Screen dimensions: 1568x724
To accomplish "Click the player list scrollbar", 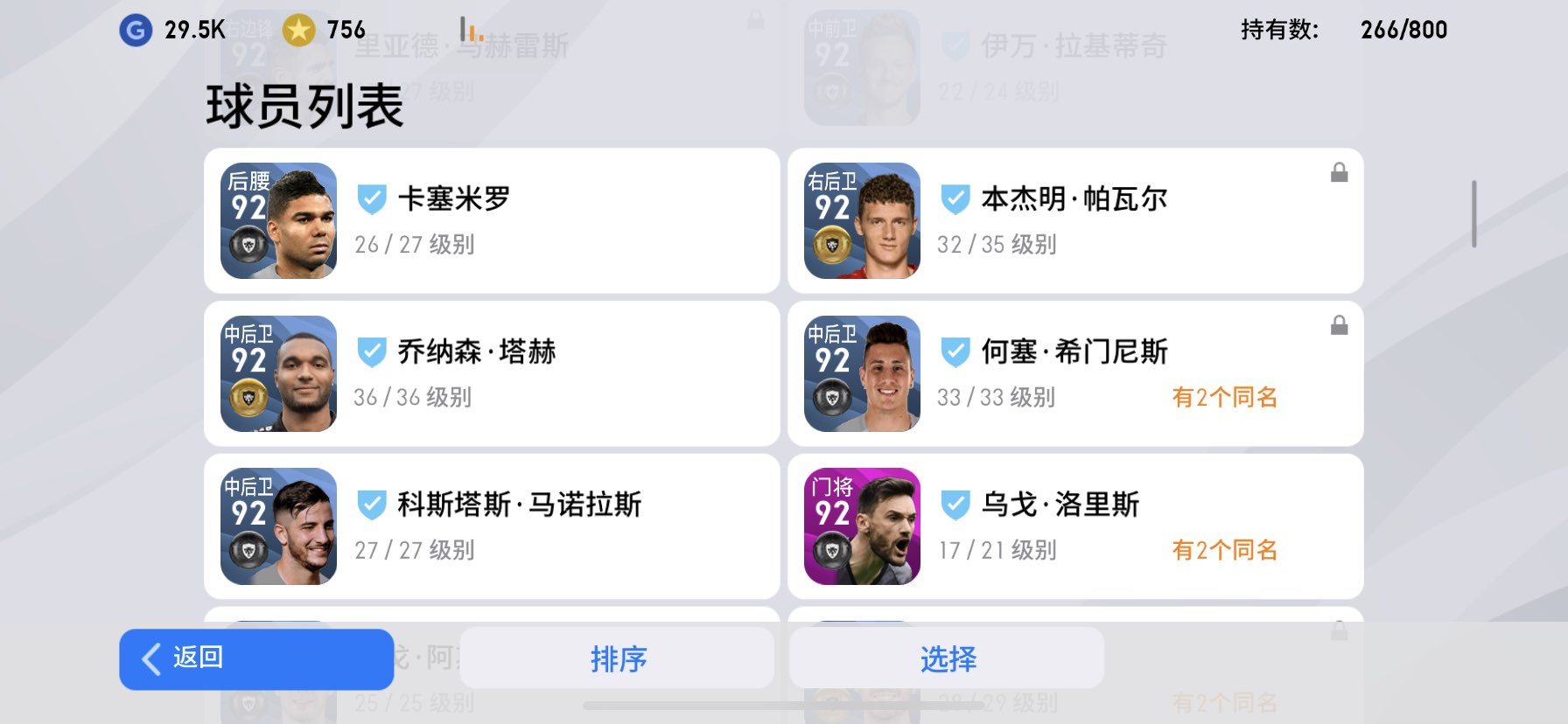I will tap(1474, 214).
